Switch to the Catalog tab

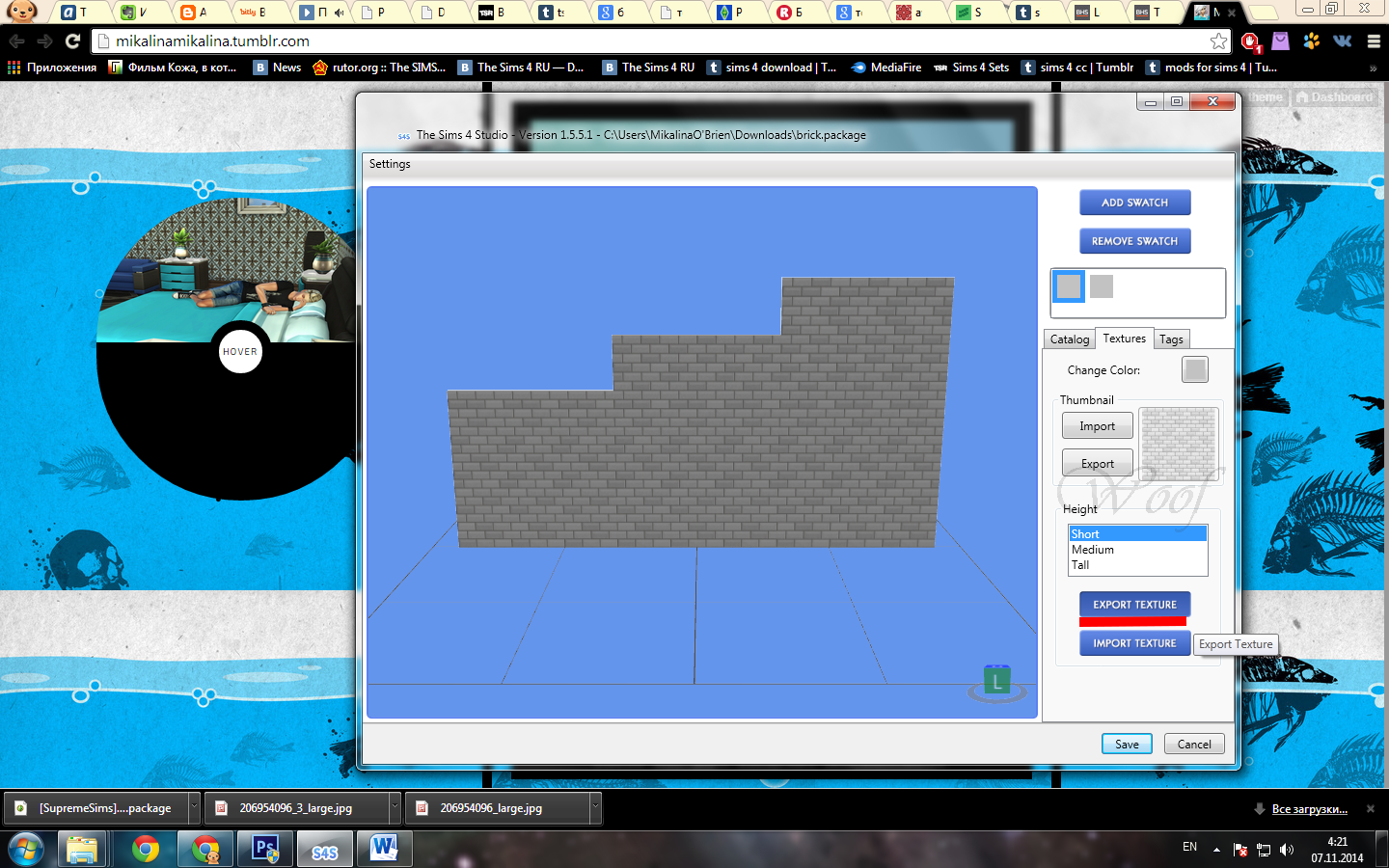tap(1069, 339)
